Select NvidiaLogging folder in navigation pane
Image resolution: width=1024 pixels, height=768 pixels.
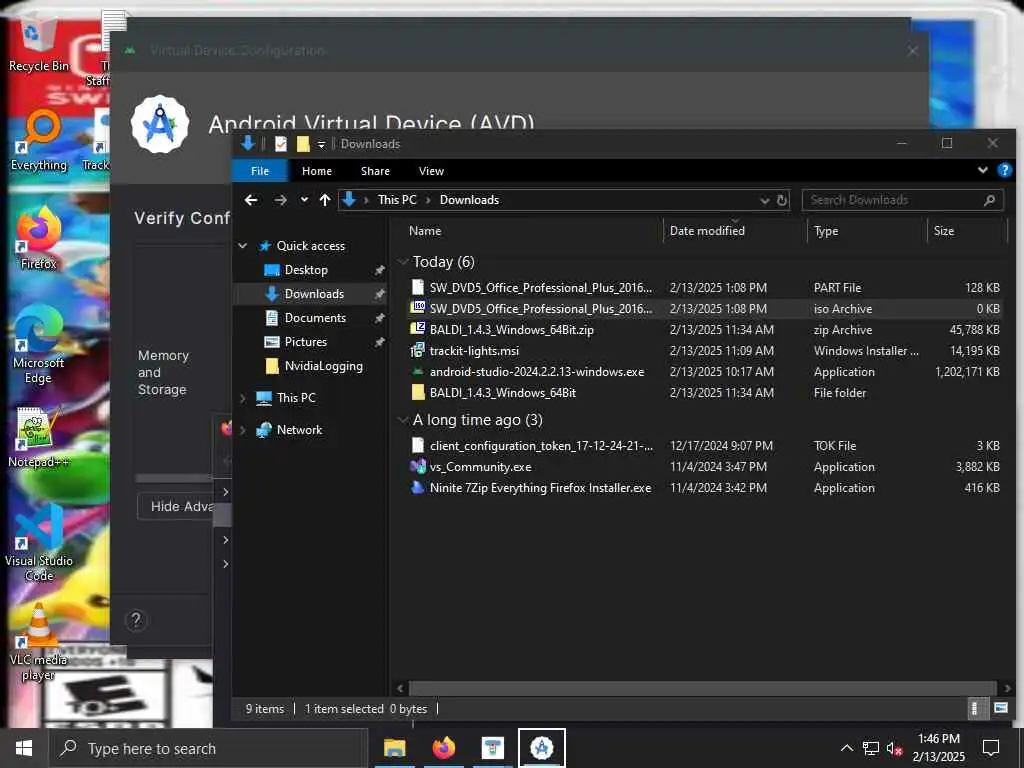(323, 366)
